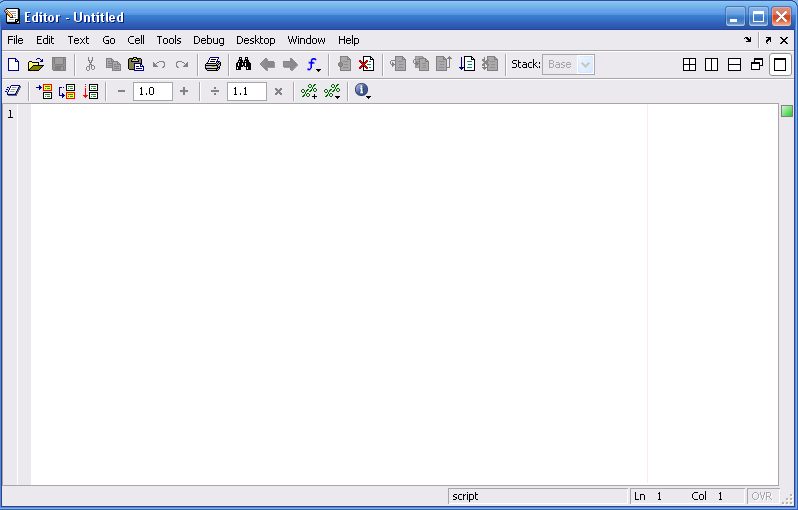Evaluate the entire file icon with red arrow

pos(91,92)
